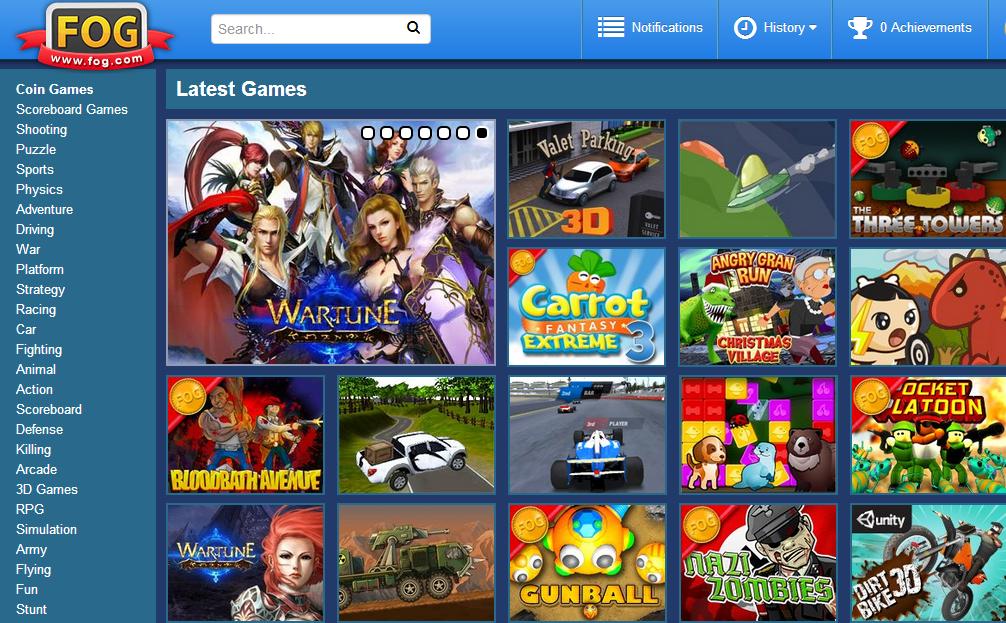Open The Three Towers game
Viewport: 1006px width, 623px height.
(x=928, y=179)
